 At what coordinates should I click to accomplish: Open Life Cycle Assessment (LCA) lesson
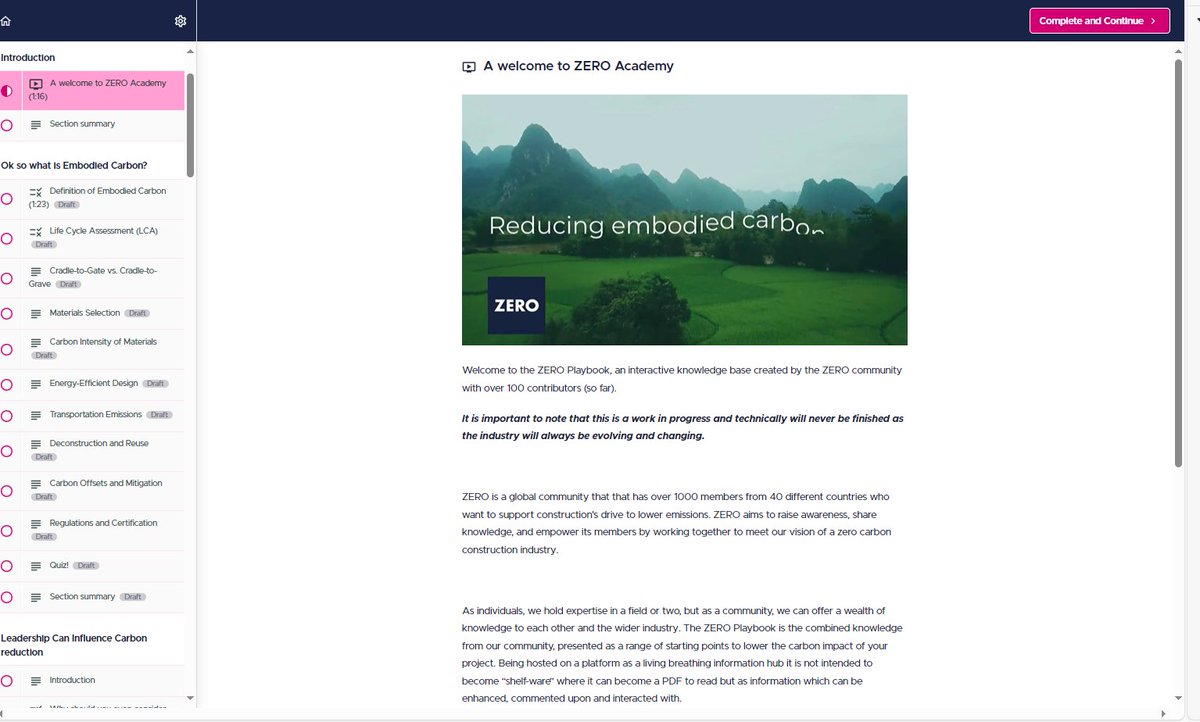click(92, 238)
